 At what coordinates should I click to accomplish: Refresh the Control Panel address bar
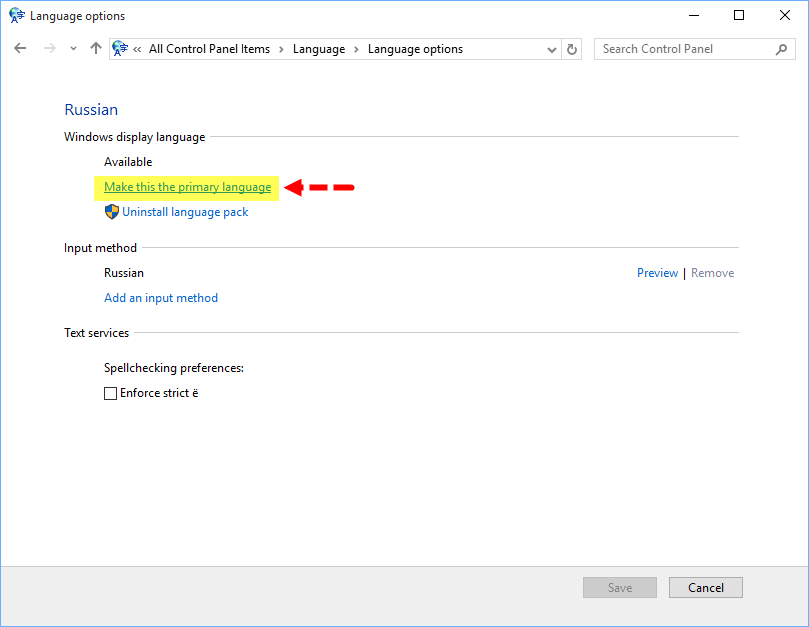[x=572, y=49]
